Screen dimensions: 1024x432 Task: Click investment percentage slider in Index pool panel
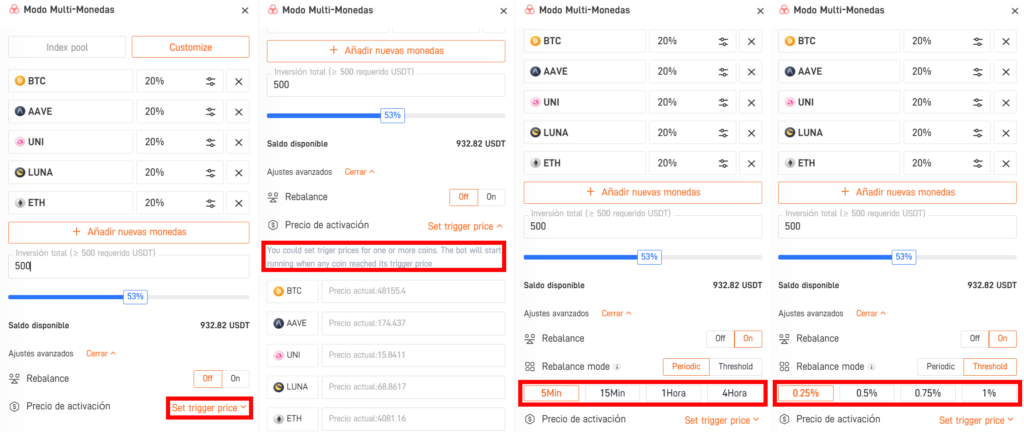[129, 296]
